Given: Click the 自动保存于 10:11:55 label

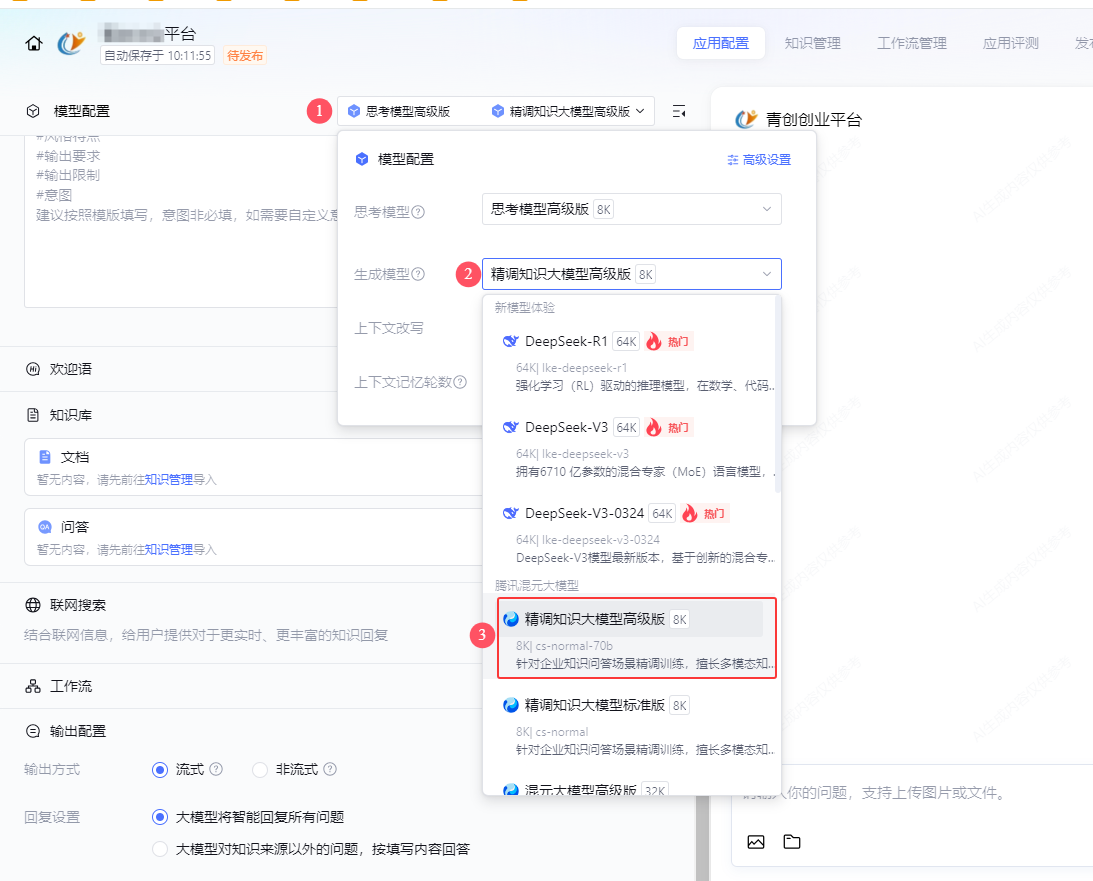Looking at the screenshot, I should [x=158, y=55].
